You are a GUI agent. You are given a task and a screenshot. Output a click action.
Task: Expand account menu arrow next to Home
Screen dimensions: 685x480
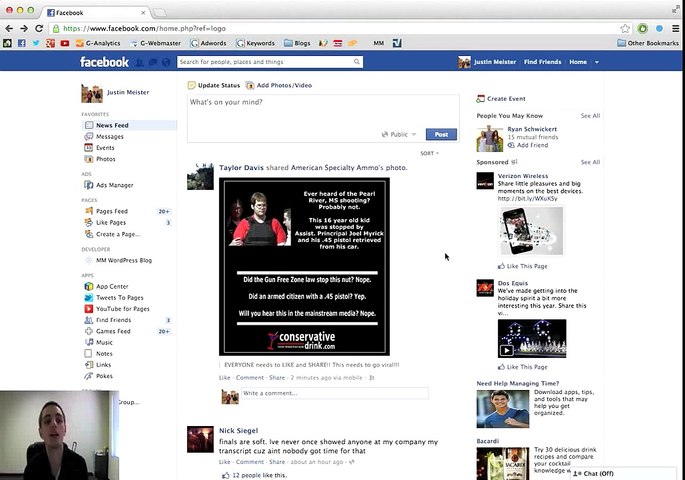tap(597, 62)
